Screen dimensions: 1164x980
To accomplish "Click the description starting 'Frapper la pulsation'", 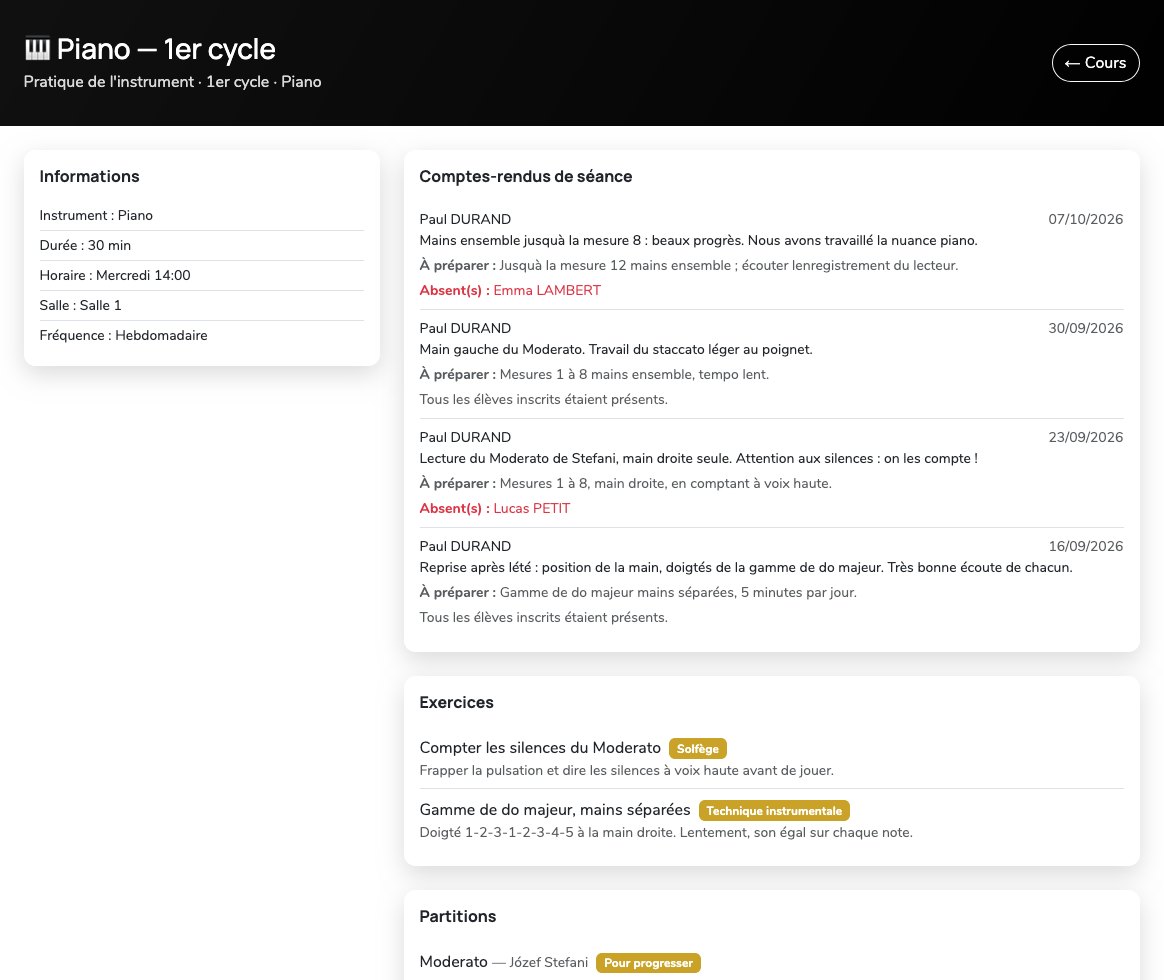I will 627,771.
